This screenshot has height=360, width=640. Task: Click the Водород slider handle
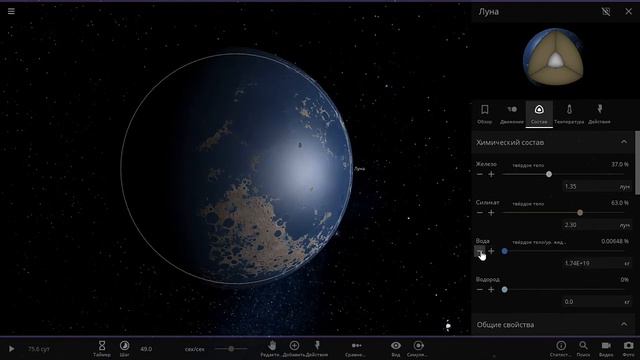(x=505, y=289)
